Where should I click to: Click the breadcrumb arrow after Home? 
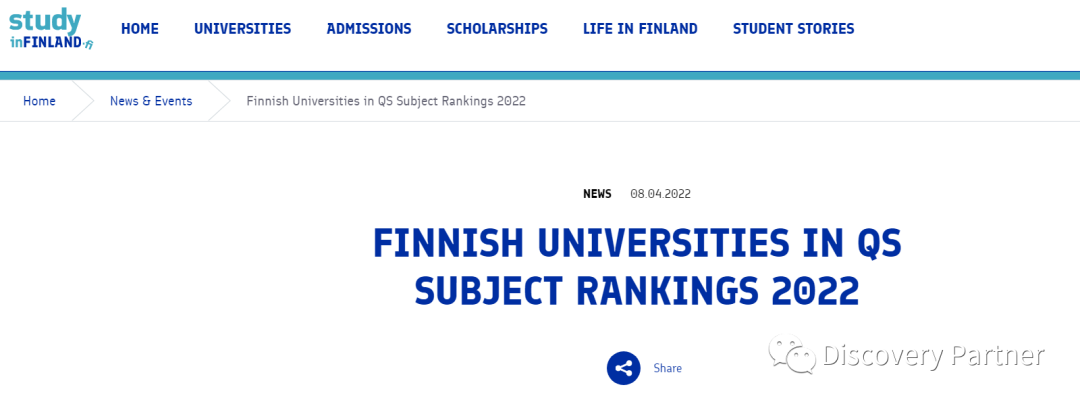(82, 101)
